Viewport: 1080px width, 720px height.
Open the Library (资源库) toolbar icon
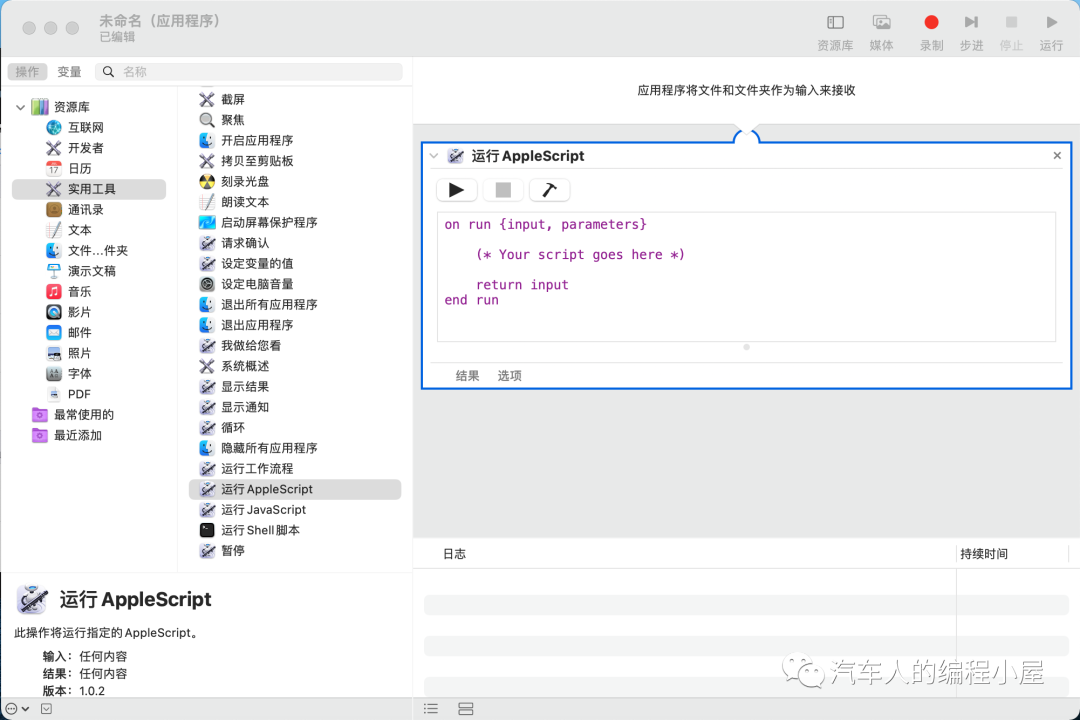click(835, 23)
